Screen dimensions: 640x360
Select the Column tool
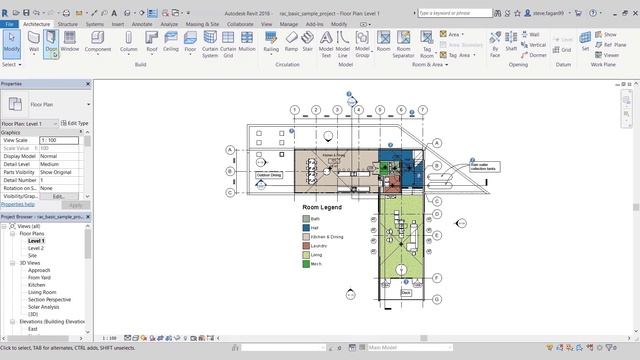click(x=129, y=42)
